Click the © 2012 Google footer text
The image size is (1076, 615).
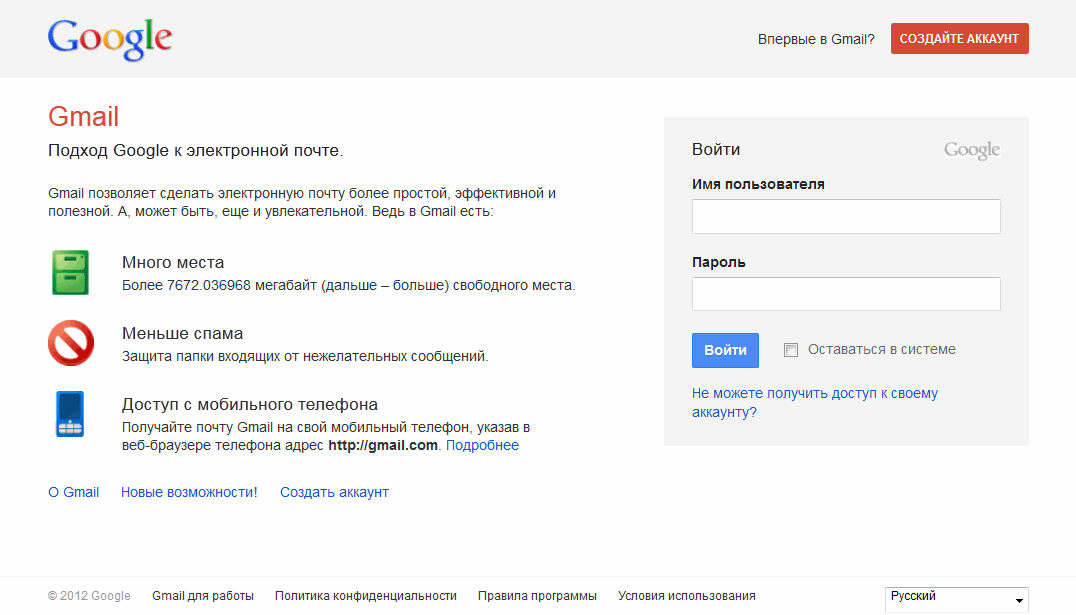click(89, 596)
